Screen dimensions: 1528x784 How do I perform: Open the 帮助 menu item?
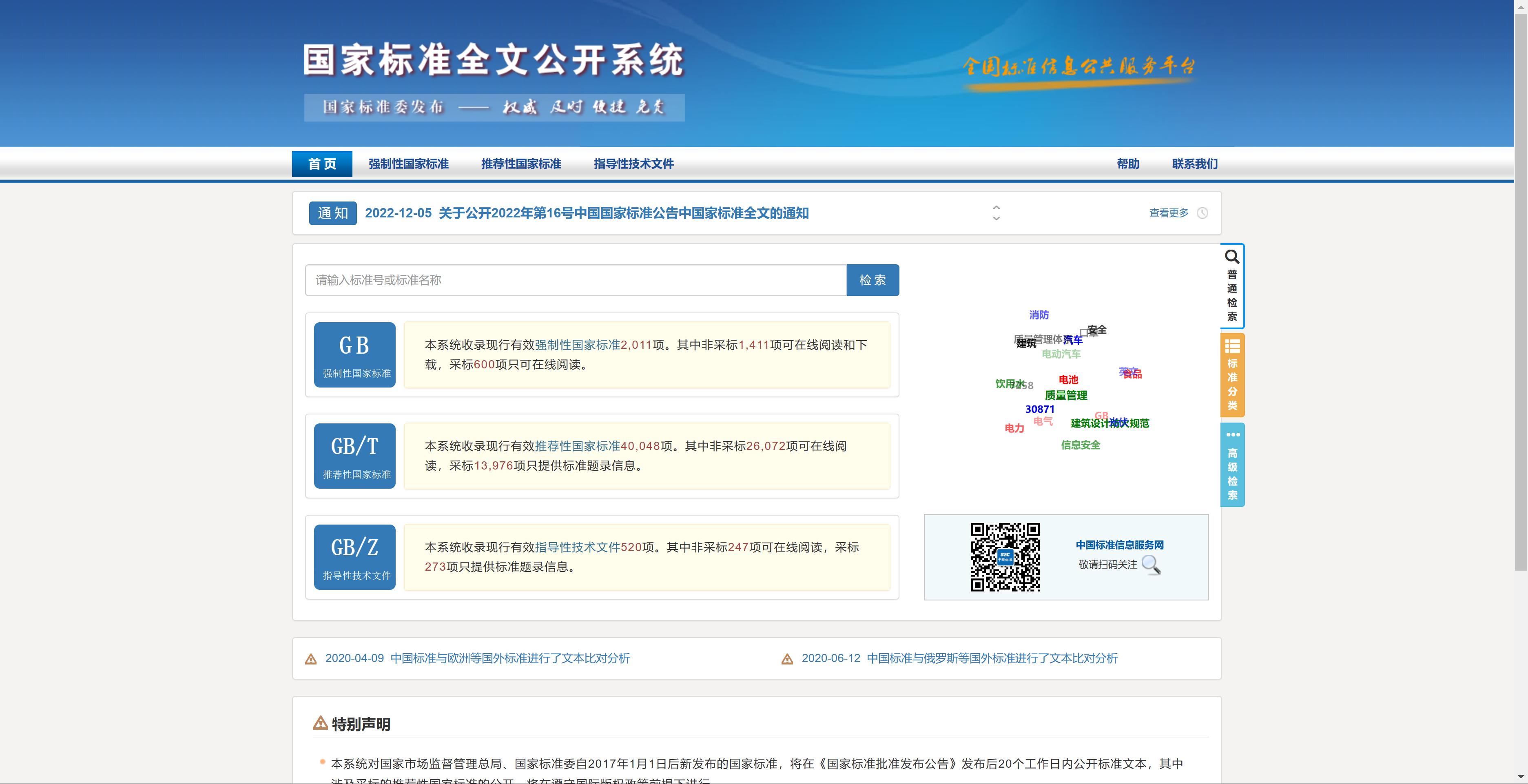point(1127,164)
